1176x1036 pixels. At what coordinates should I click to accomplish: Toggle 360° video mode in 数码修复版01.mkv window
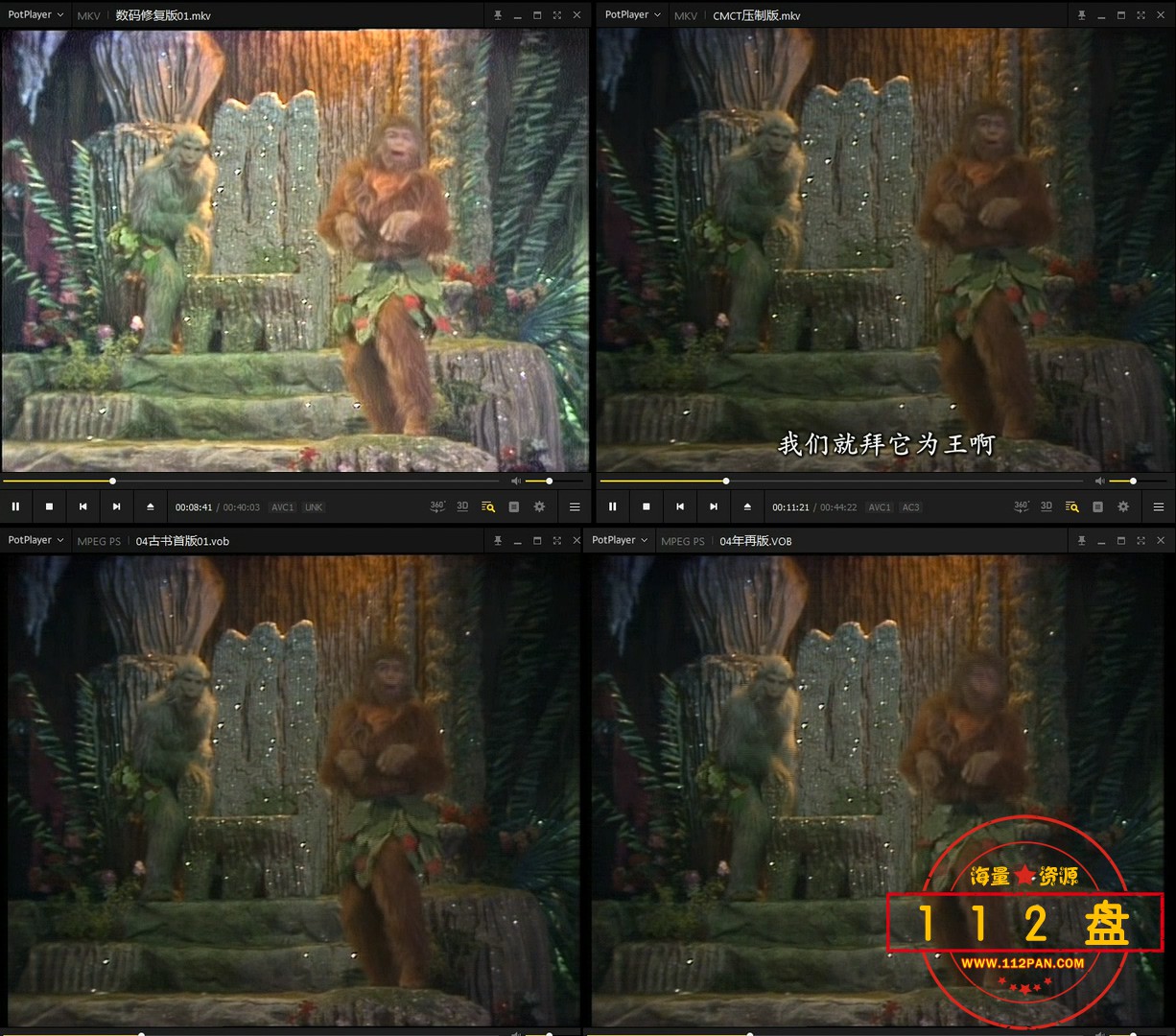pyautogui.click(x=437, y=506)
